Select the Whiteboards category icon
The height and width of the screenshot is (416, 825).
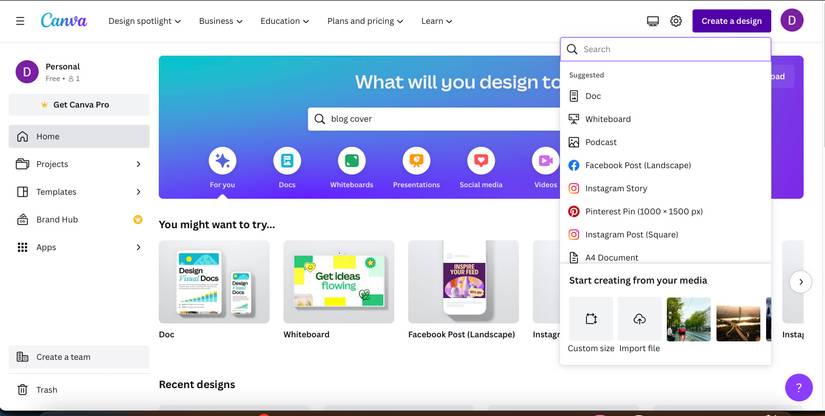click(x=351, y=161)
